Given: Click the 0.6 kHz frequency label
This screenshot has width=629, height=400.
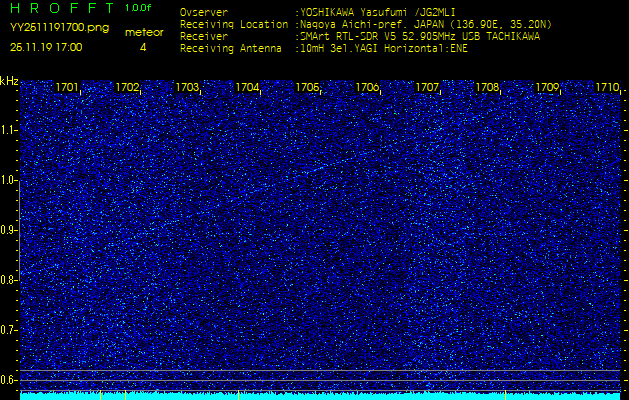Looking at the screenshot, I should tap(9, 380).
